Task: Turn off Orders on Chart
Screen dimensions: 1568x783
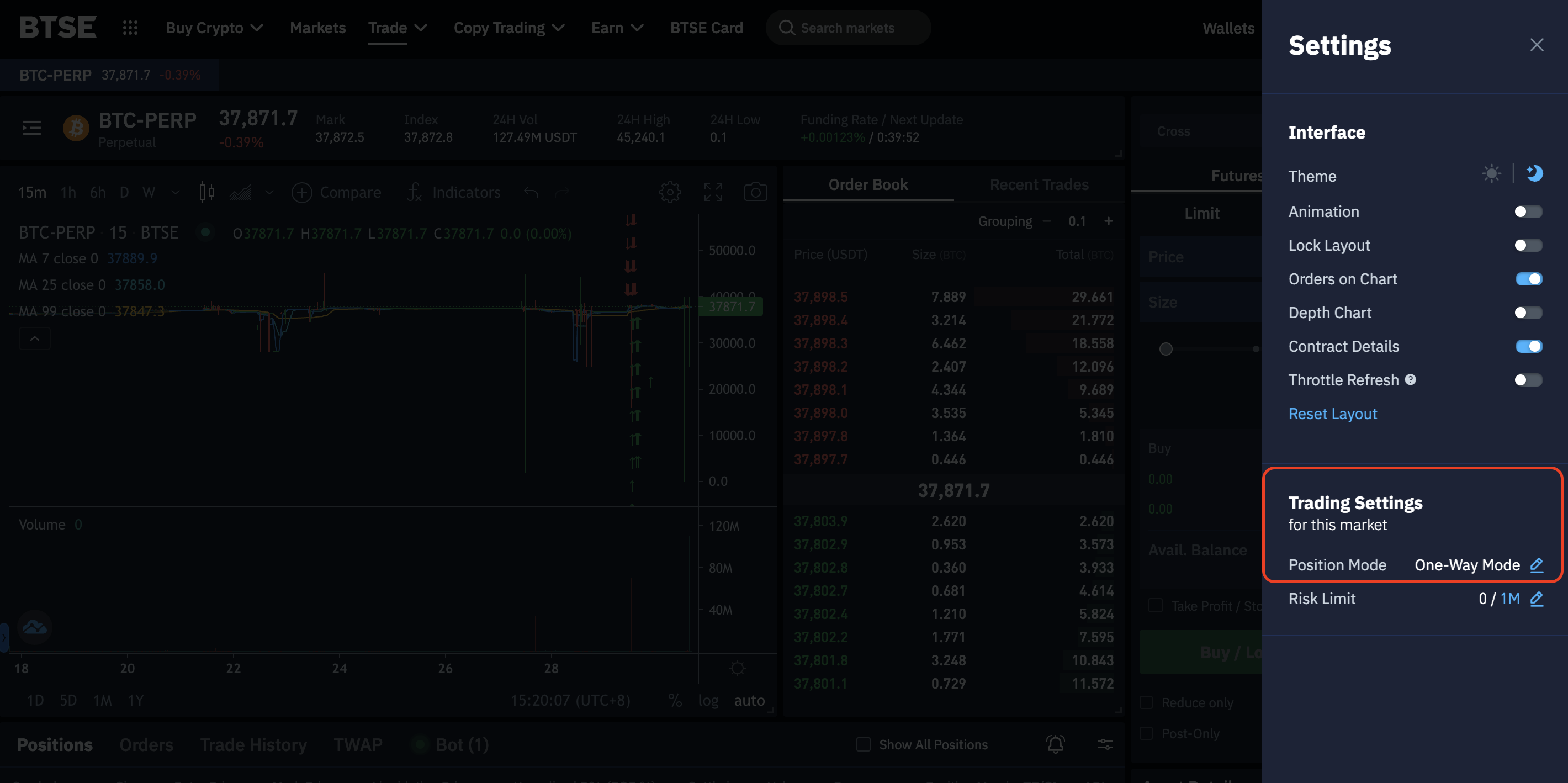Action: tap(1528, 279)
